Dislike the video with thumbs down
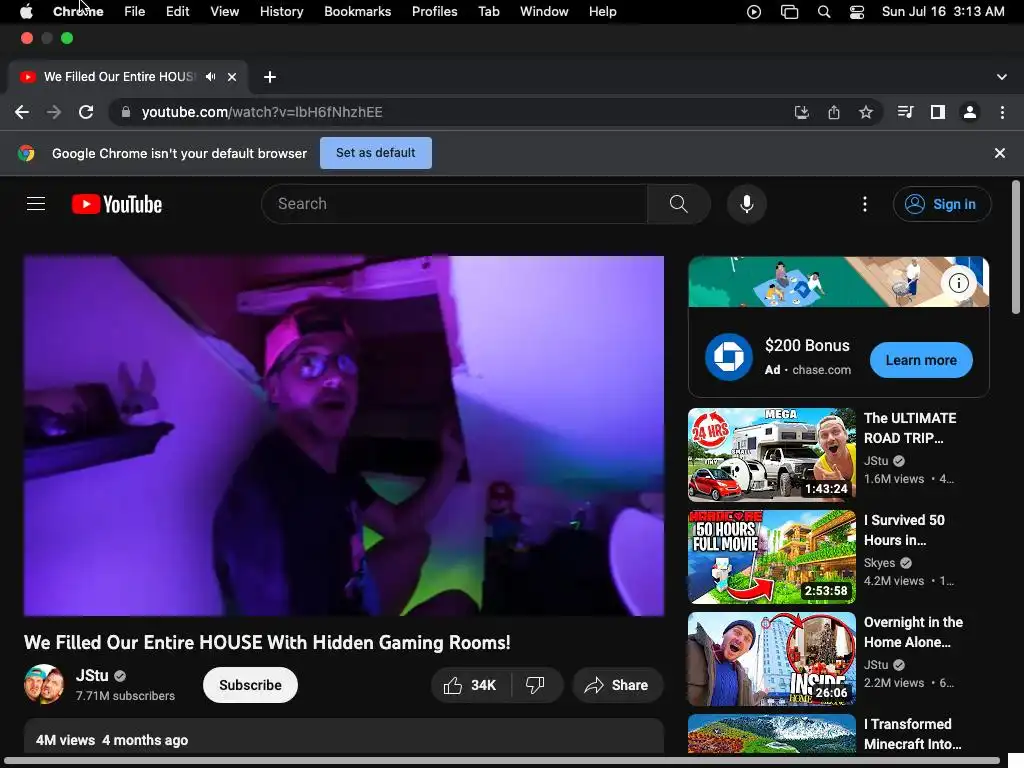This screenshot has height=768, width=1024. click(536, 685)
